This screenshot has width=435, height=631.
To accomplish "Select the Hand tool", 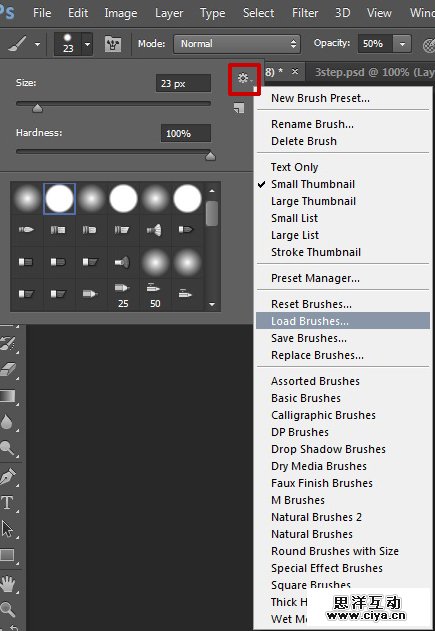I will [x=8, y=584].
